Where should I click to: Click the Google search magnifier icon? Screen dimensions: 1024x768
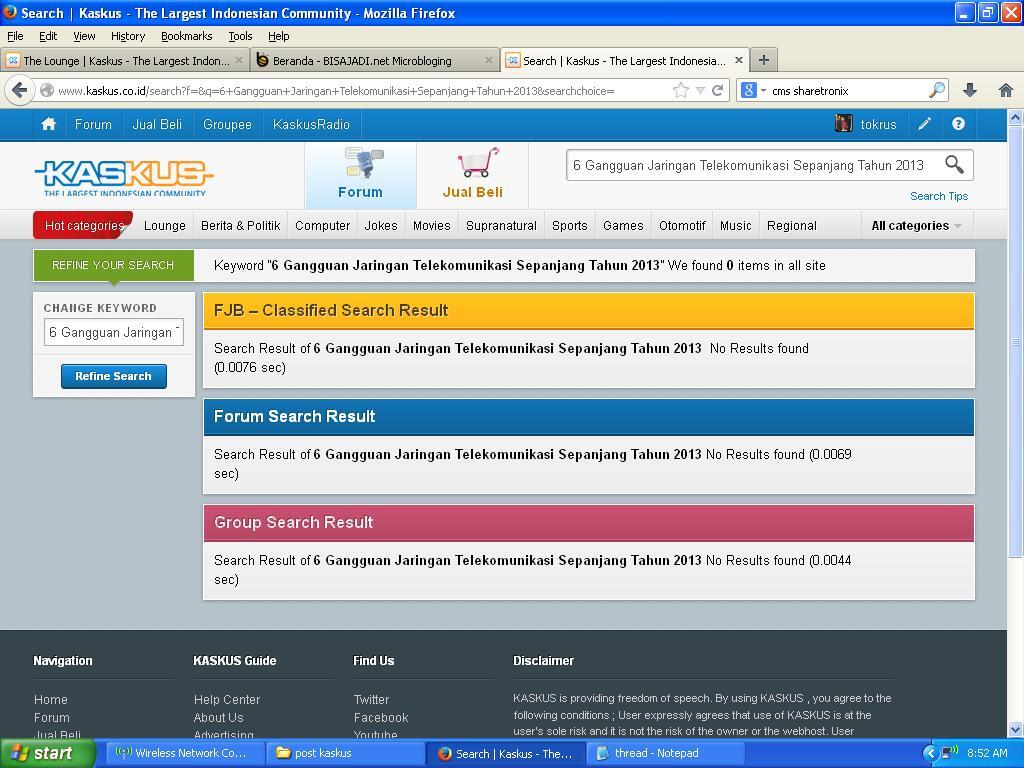pos(937,90)
